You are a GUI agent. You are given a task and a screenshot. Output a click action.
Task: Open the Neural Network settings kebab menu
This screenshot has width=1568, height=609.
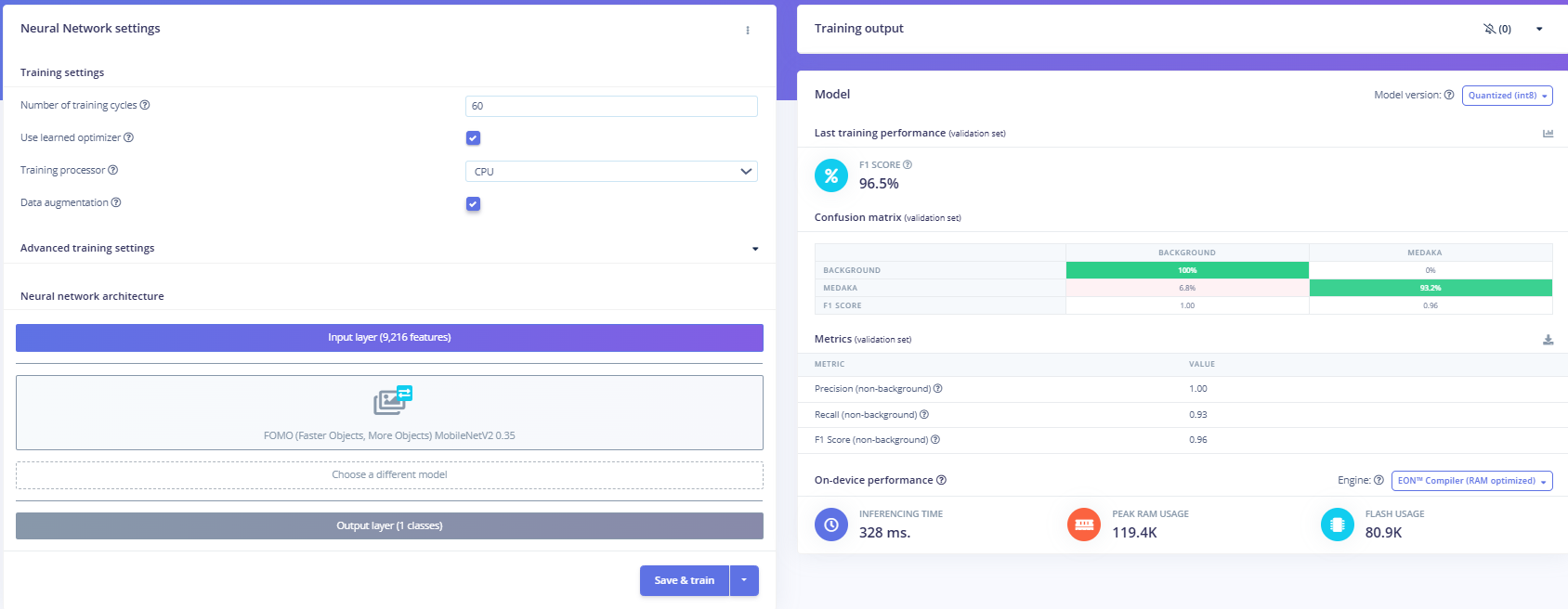[x=748, y=31]
